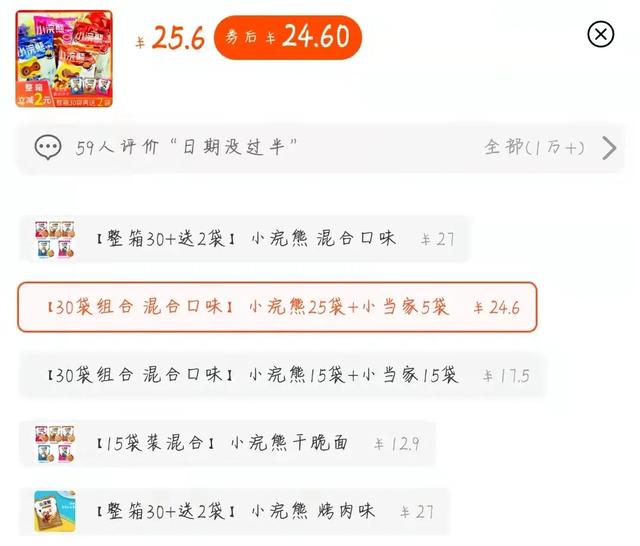Click ¥17.5 price on 15袋+15袋 option
The height and width of the screenshot is (546, 640).
click(x=506, y=376)
